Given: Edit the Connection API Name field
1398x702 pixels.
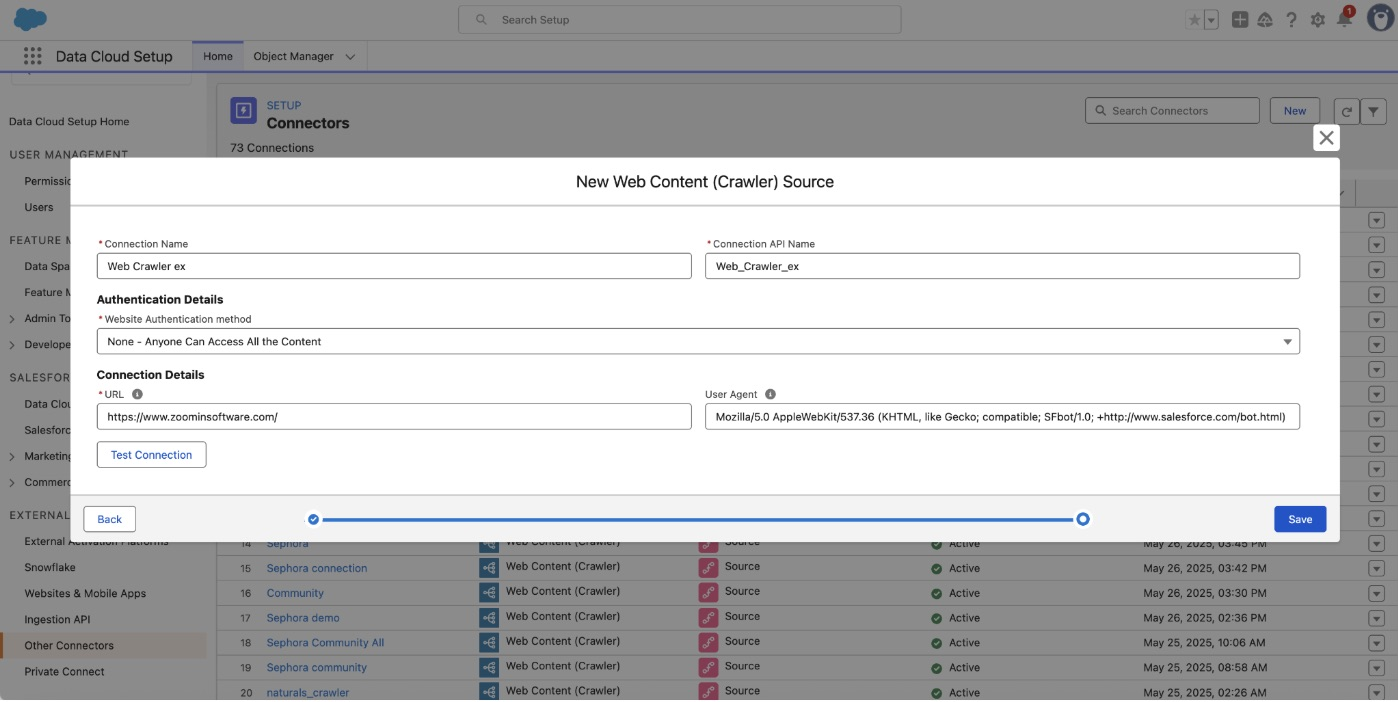Looking at the screenshot, I should [x=1002, y=266].
